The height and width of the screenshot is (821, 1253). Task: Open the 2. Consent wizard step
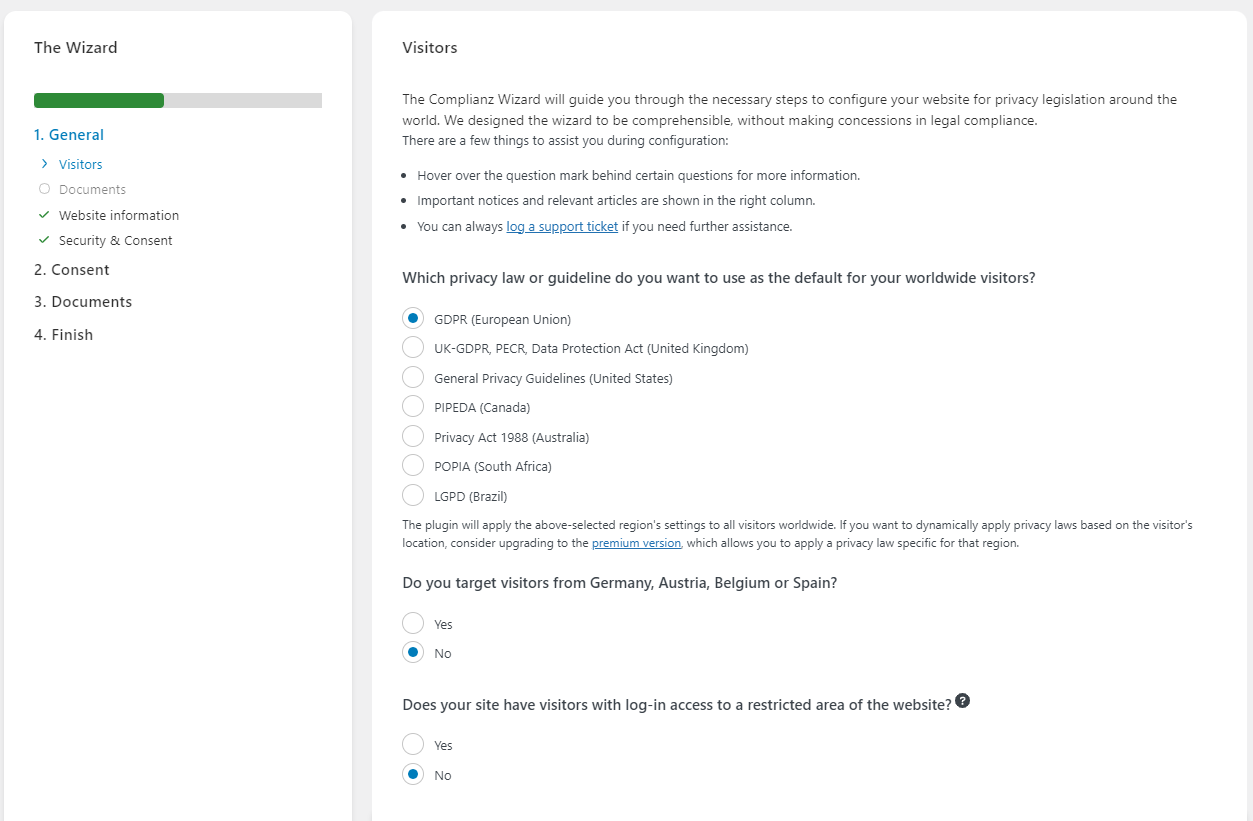[71, 270]
